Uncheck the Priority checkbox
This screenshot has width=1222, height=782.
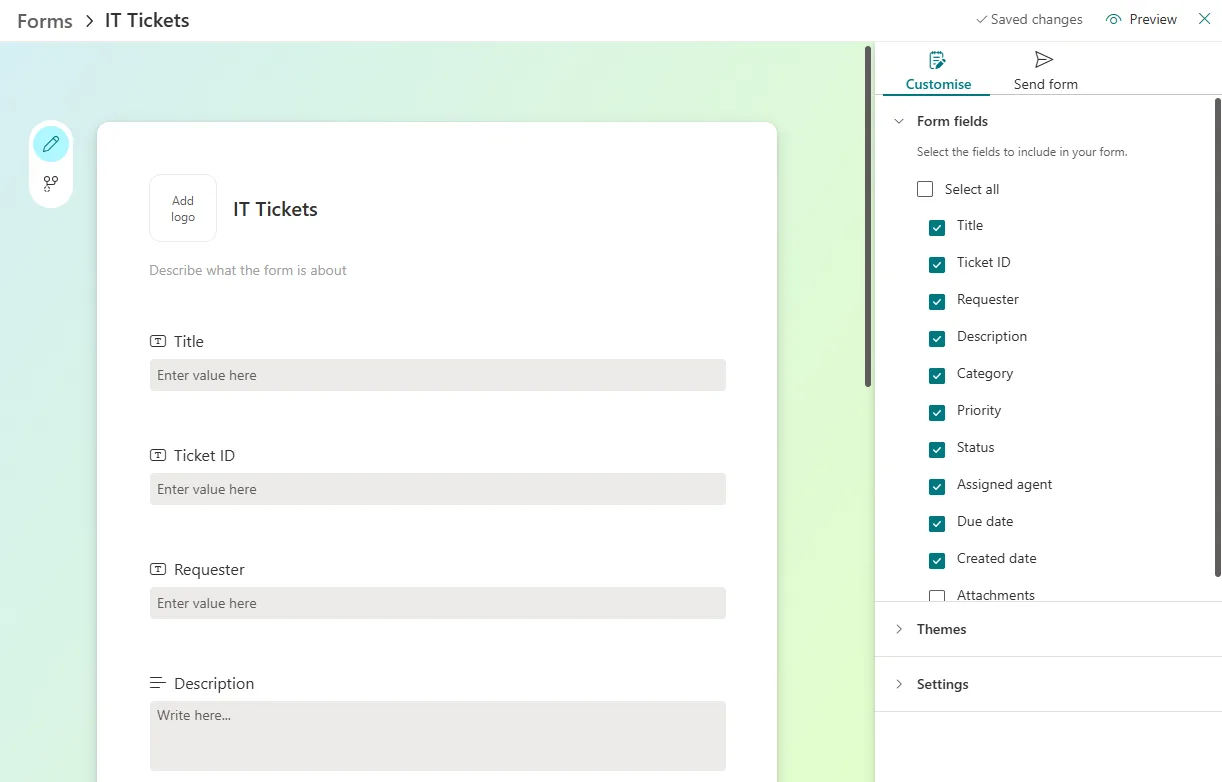pyautogui.click(x=937, y=413)
